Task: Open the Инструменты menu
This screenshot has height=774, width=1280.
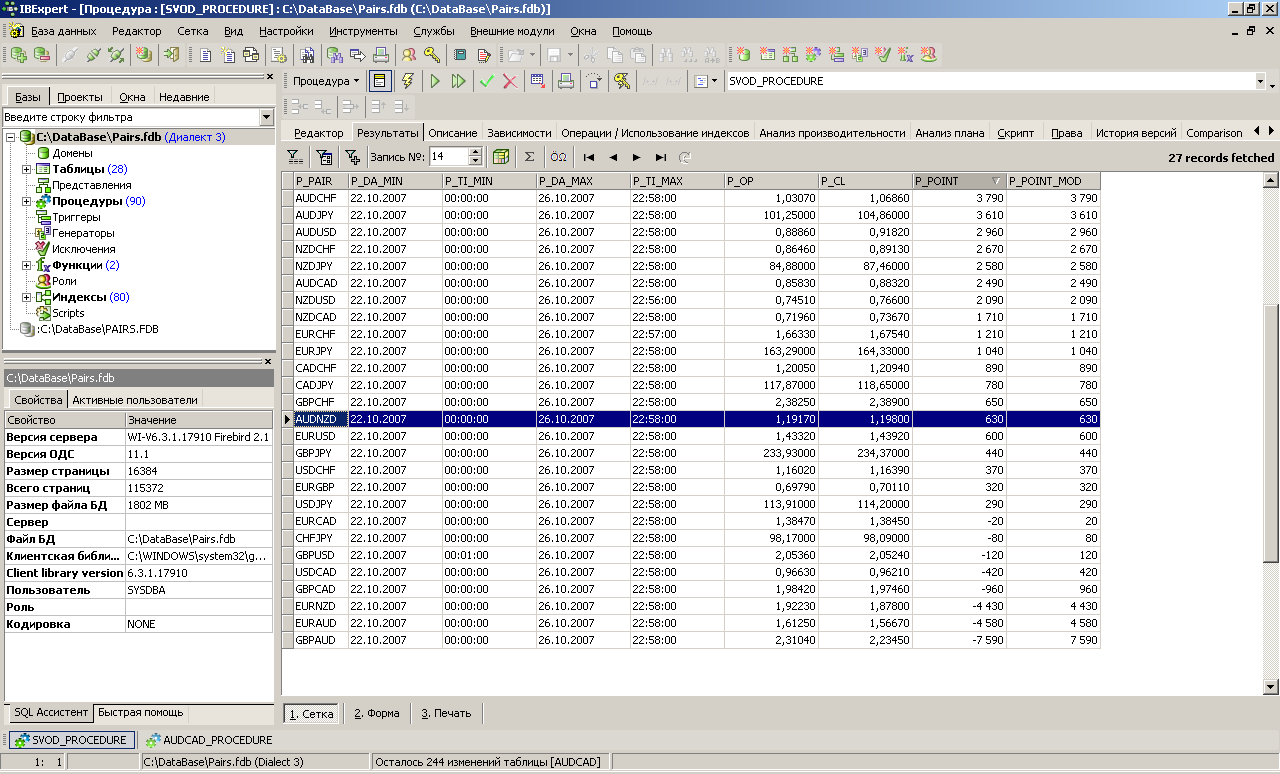Action: click(x=363, y=31)
